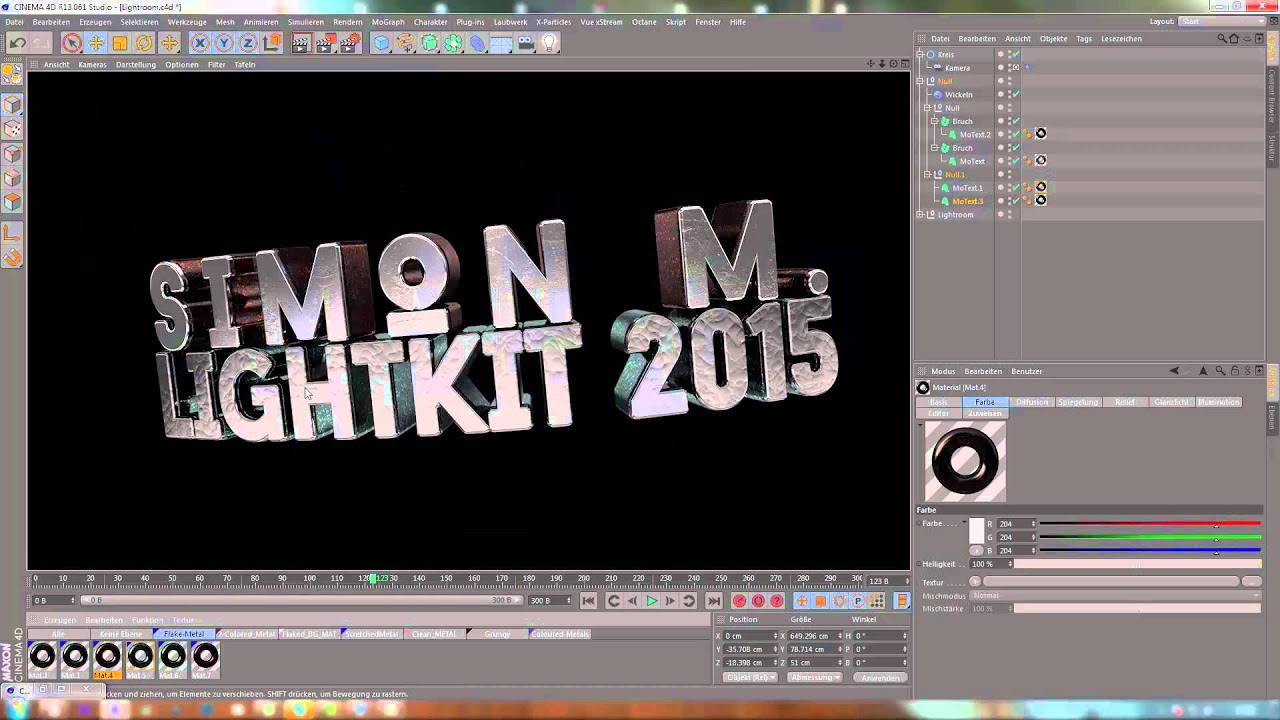Activate the Rotate tool
This screenshot has height=720, width=1280.
(x=144, y=43)
